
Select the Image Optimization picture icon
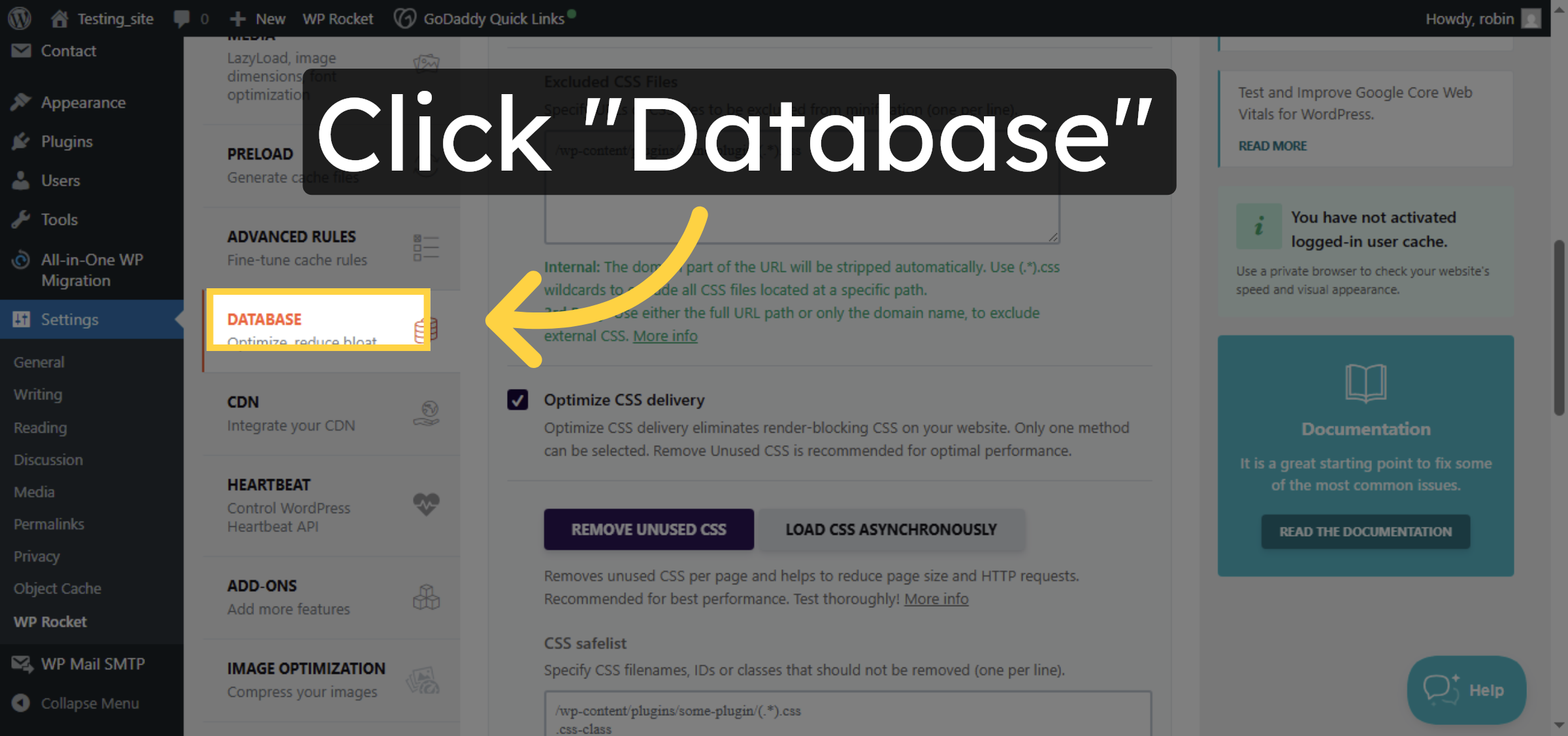423,678
